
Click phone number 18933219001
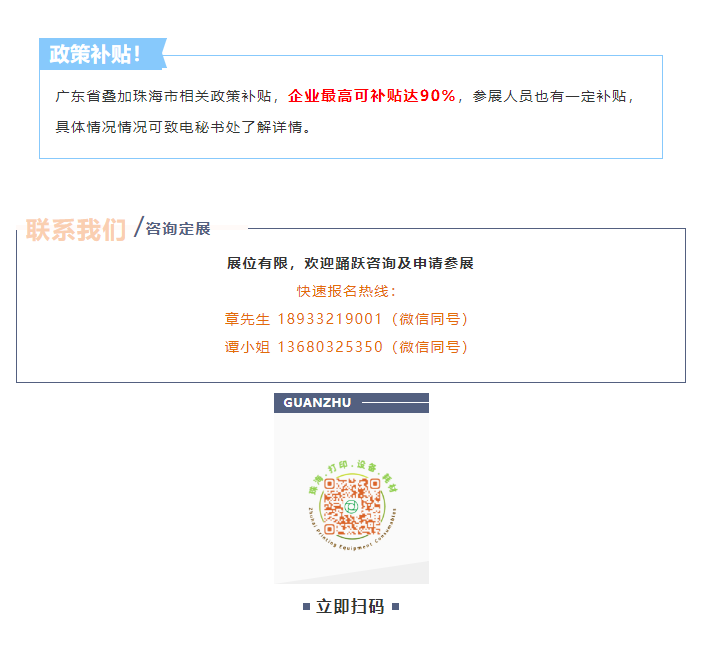330,319
